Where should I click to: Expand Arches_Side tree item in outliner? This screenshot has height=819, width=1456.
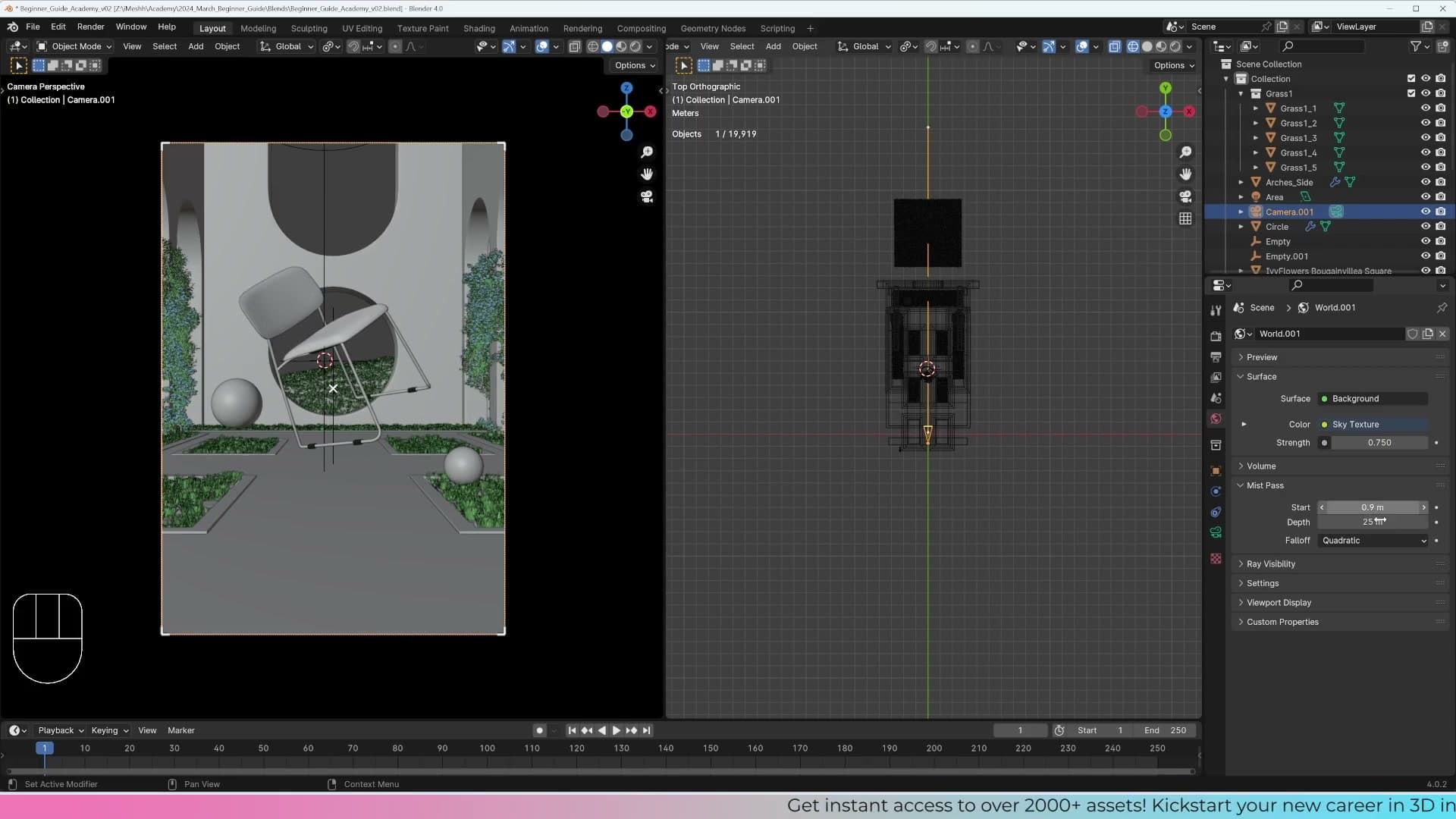[1241, 182]
